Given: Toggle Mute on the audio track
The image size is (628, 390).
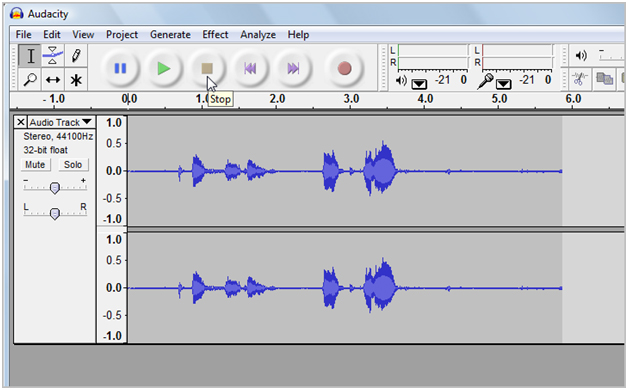Looking at the screenshot, I should (35, 165).
